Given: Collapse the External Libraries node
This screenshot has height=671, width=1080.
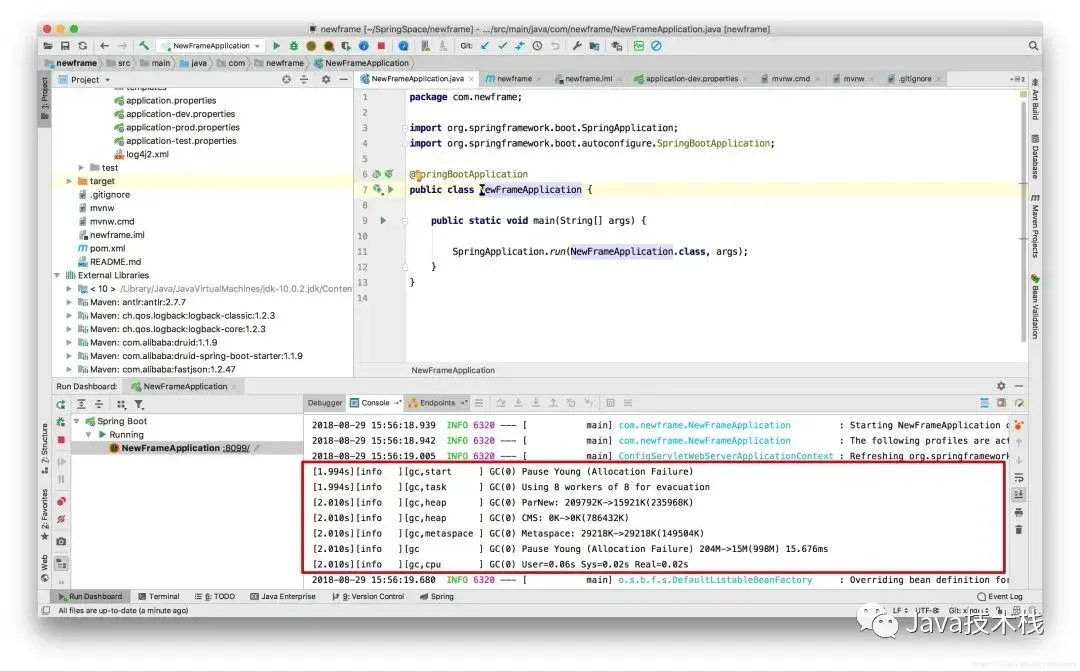Looking at the screenshot, I should point(57,276).
